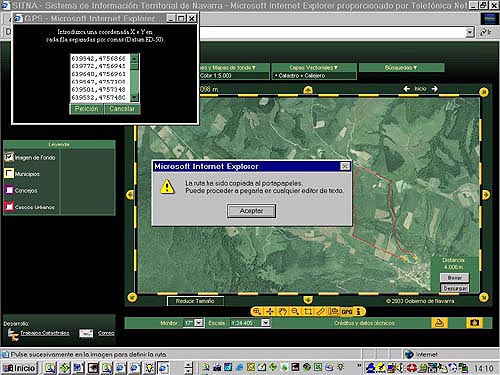Go to the previous view with the left Inicio arrow

coord(407,89)
